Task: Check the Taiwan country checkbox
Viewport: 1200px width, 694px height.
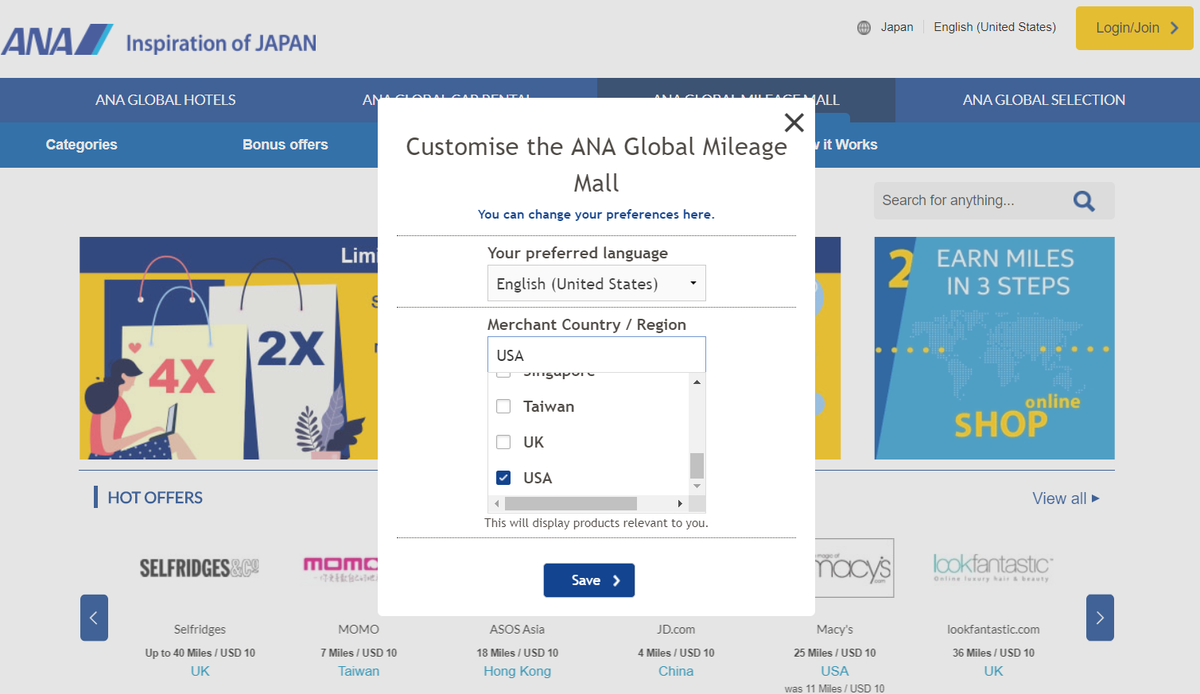Action: (x=504, y=407)
